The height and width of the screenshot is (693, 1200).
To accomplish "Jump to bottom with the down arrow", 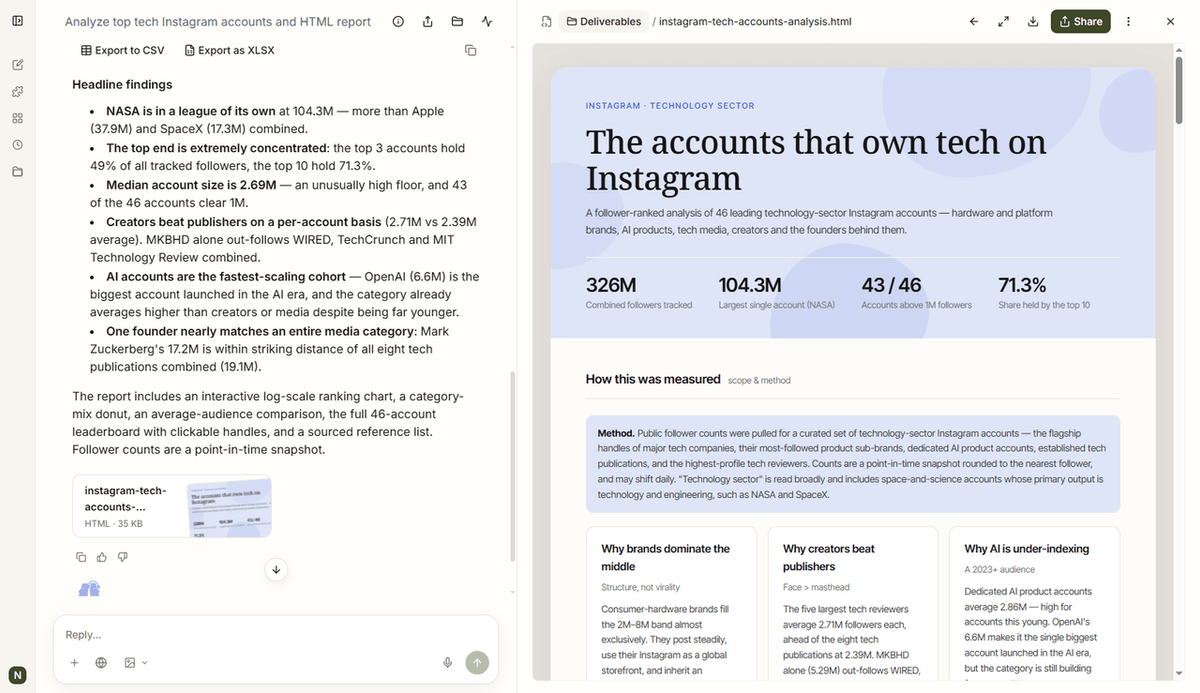I will (277, 569).
